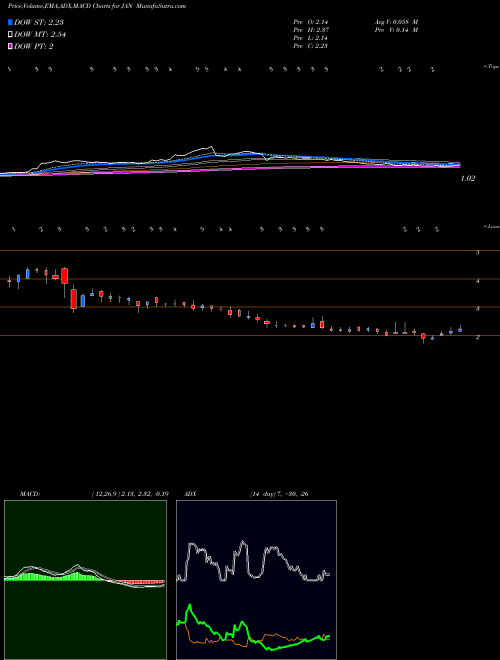Click the magenta DOW PT legend swatch
Image resolution: width=500 pixels, height=660 pixels.
click(x=11, y=46)
